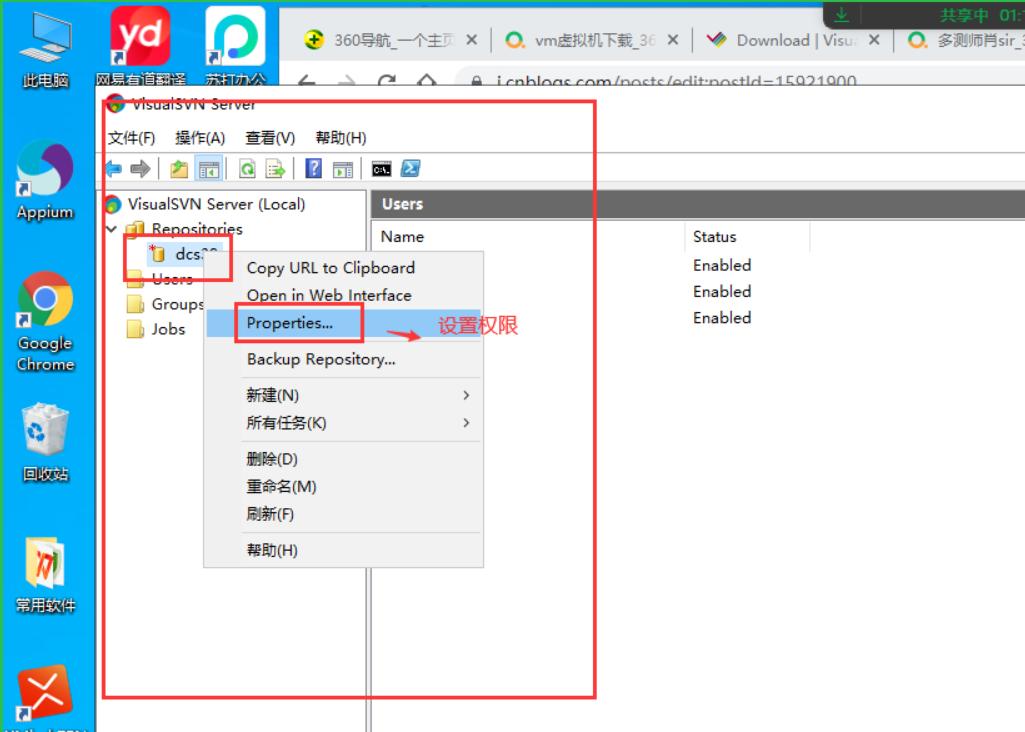1025x732 pixels.
Task: Click the Refresh toolbar icon
Action: 247,169
